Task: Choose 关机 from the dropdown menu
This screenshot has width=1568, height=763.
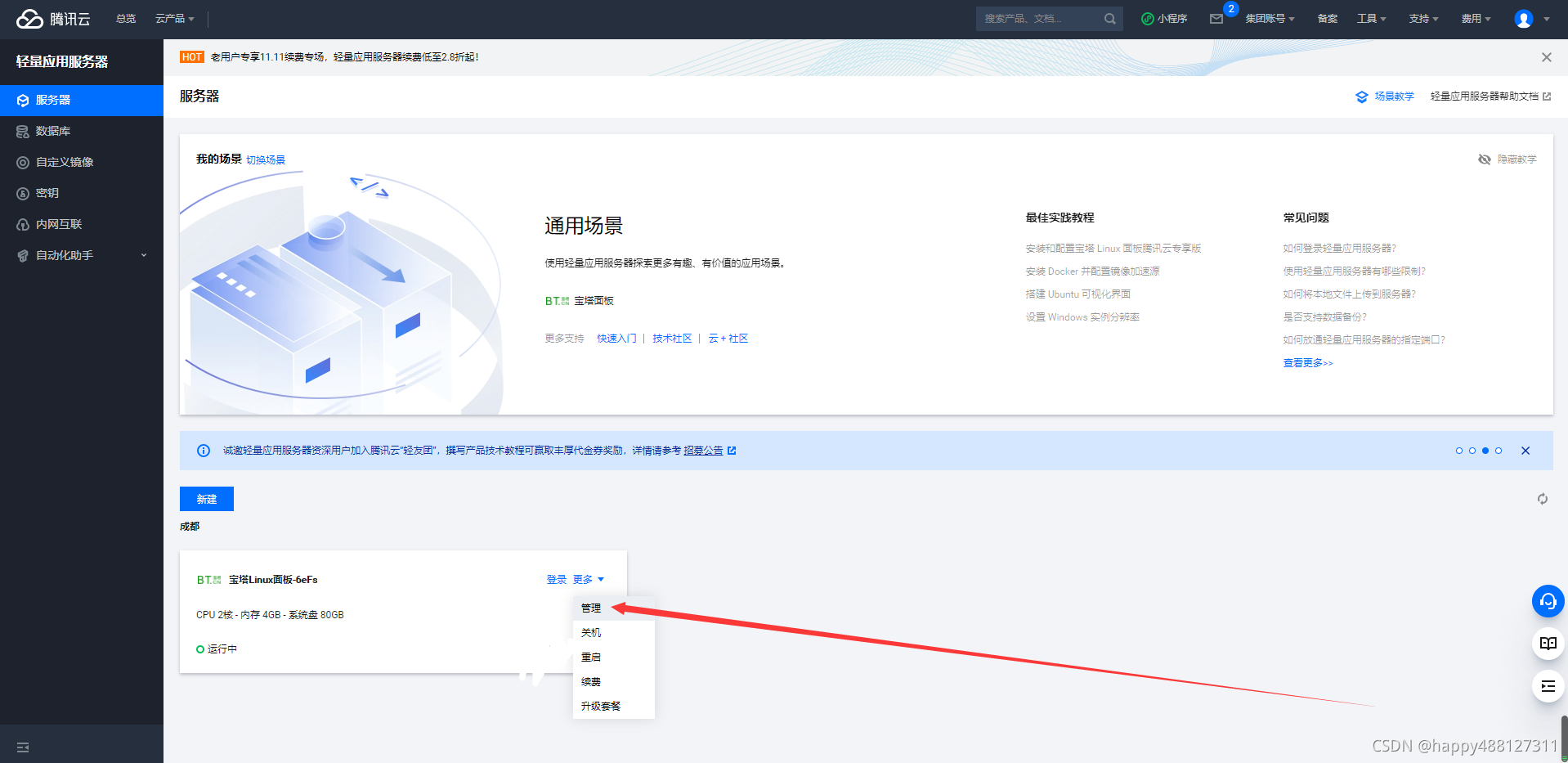Action: tap(614, 633)
